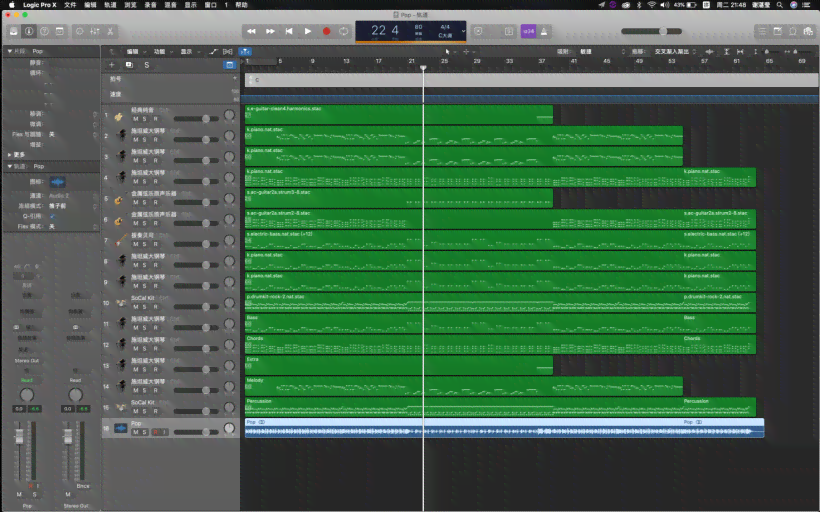Open the Note Pads icon

pos(778,31)
